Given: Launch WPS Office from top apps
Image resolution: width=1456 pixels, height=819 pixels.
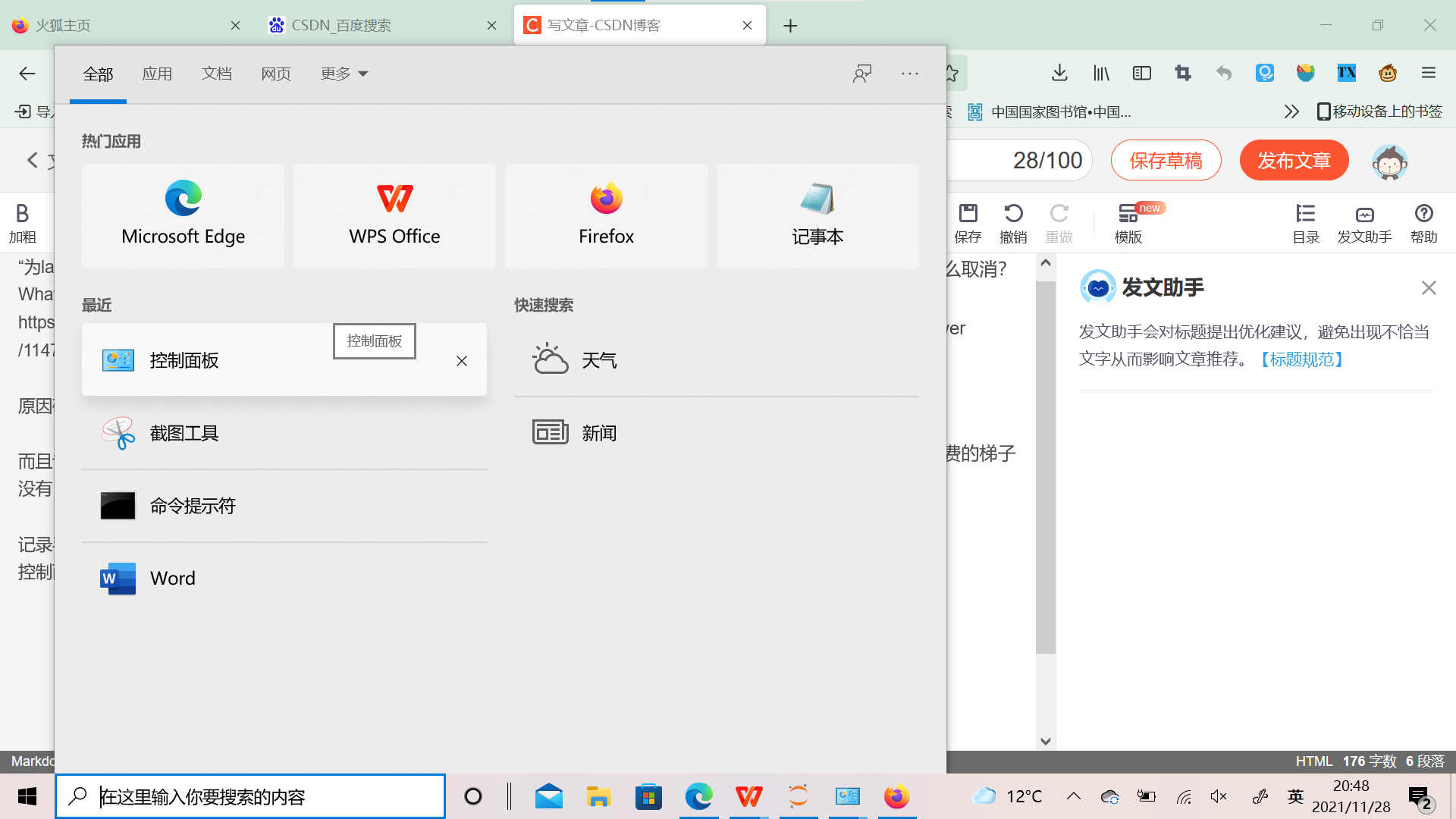Looking at the screenshot, I should pyautogui.click(x=394, y=215).
